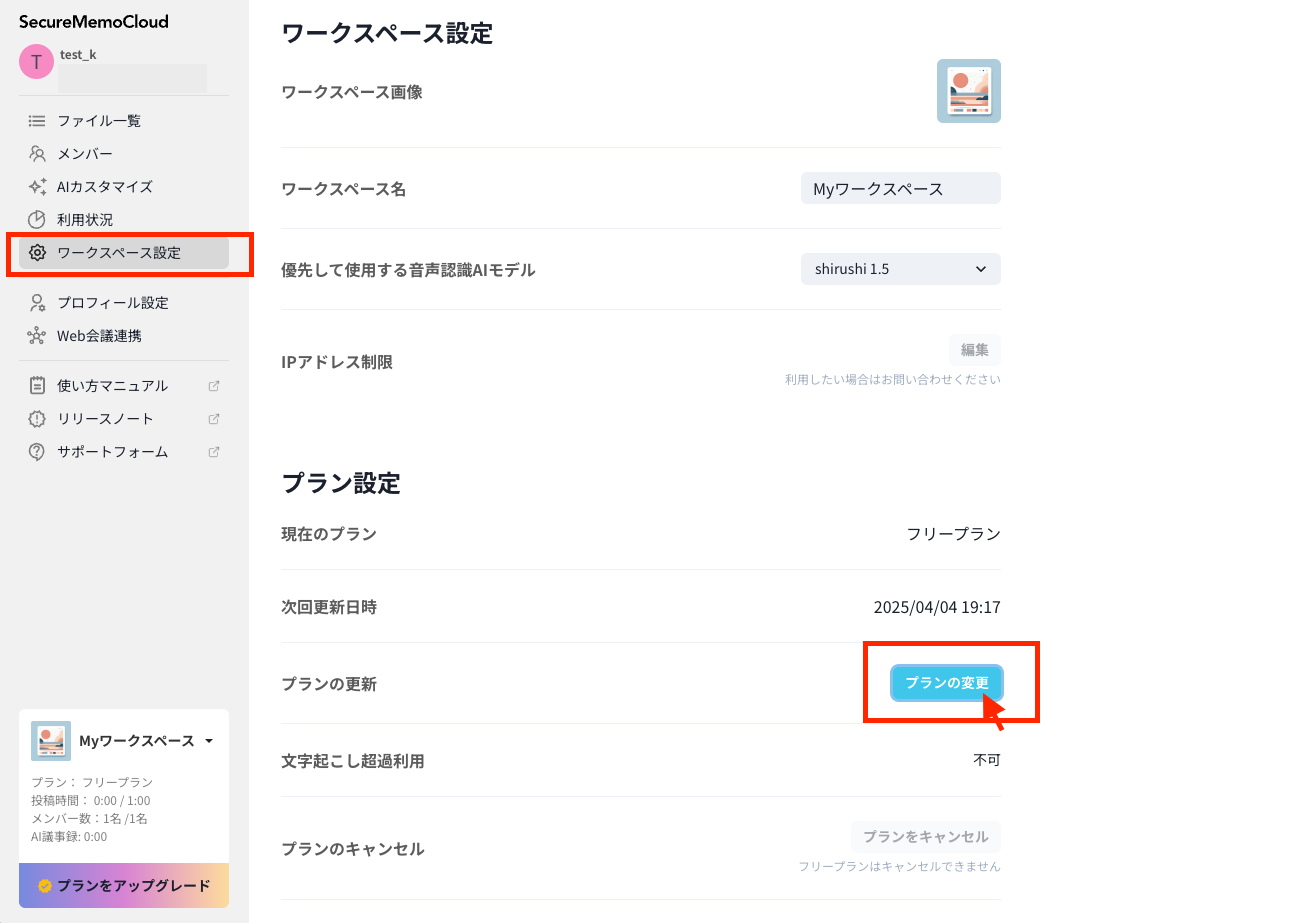Screen dimensions: 1314x923
Task: Click the Members people icon
Action: [37, 154]
